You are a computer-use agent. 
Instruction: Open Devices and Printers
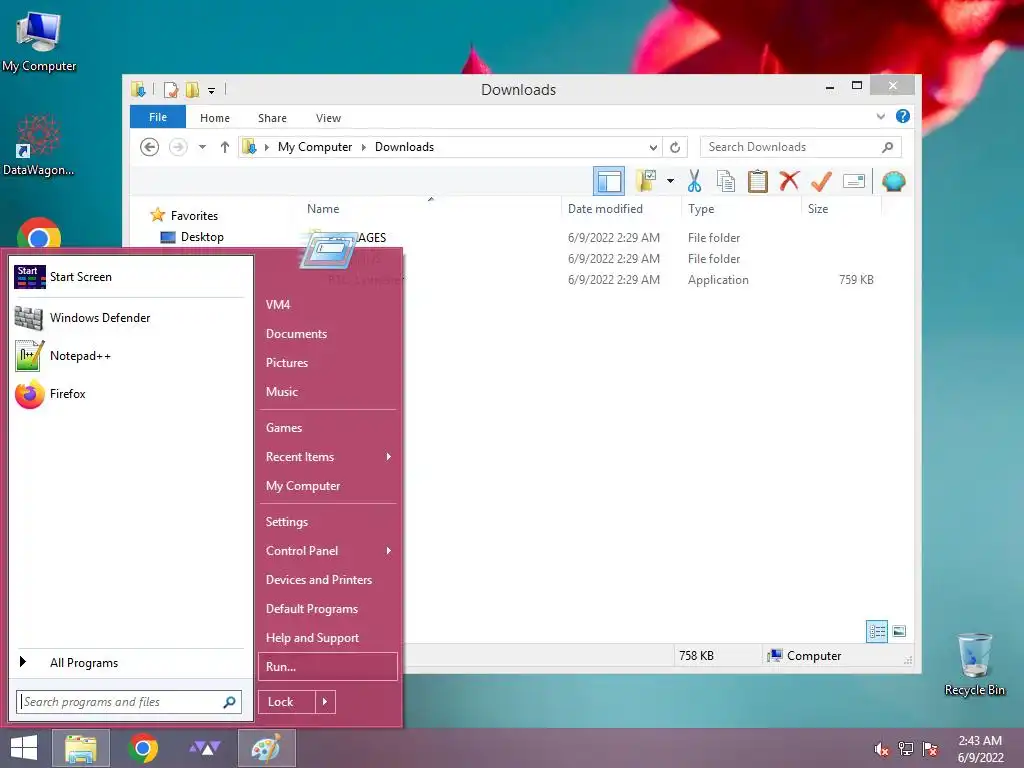pyautogui.click(x=327, y=580)
